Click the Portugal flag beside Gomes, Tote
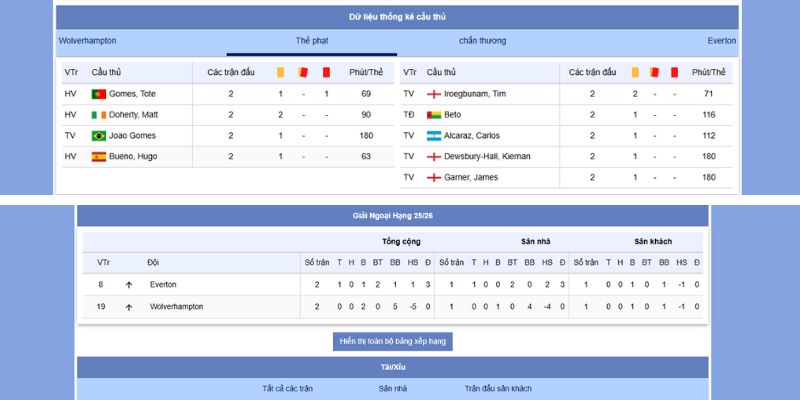The width and height of the screenshot is (800, 400). pos(99,94)
